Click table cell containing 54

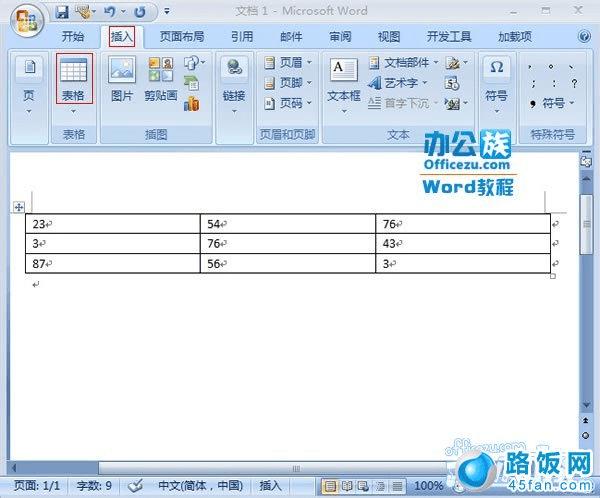288,224
